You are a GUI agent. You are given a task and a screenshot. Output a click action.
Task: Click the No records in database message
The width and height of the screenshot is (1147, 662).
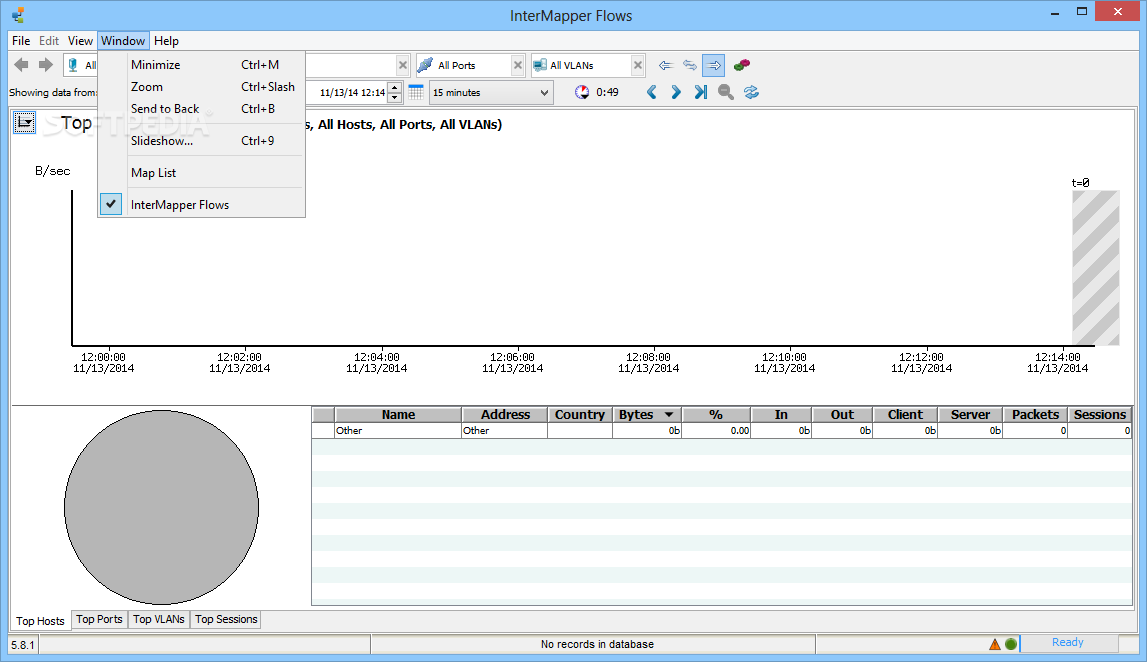point(597,644)
